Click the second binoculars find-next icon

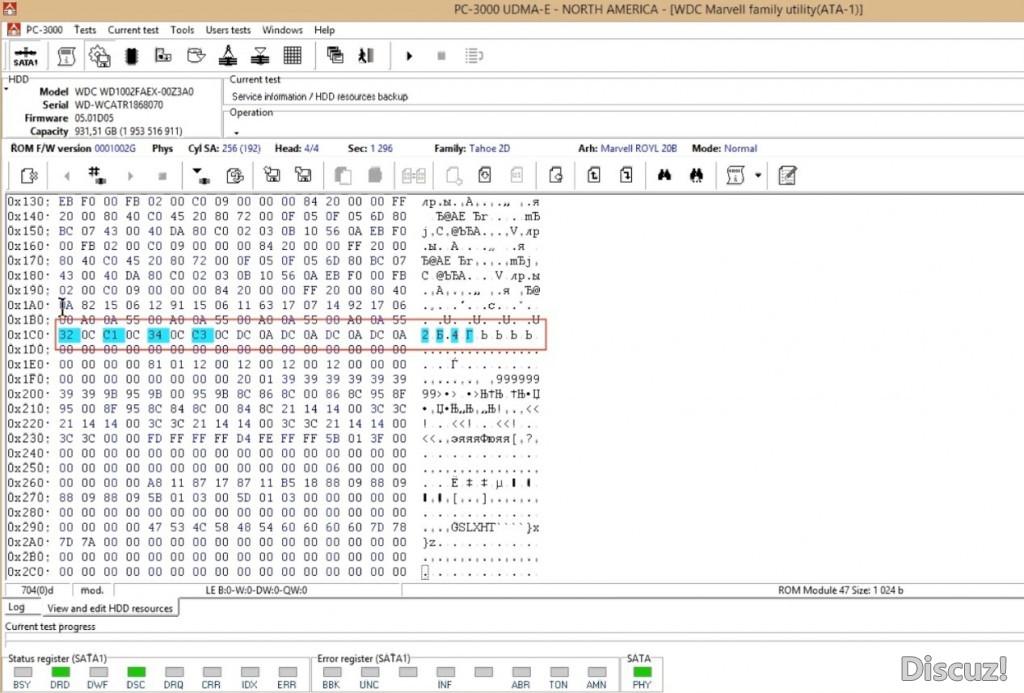click(x=696, y=175)
